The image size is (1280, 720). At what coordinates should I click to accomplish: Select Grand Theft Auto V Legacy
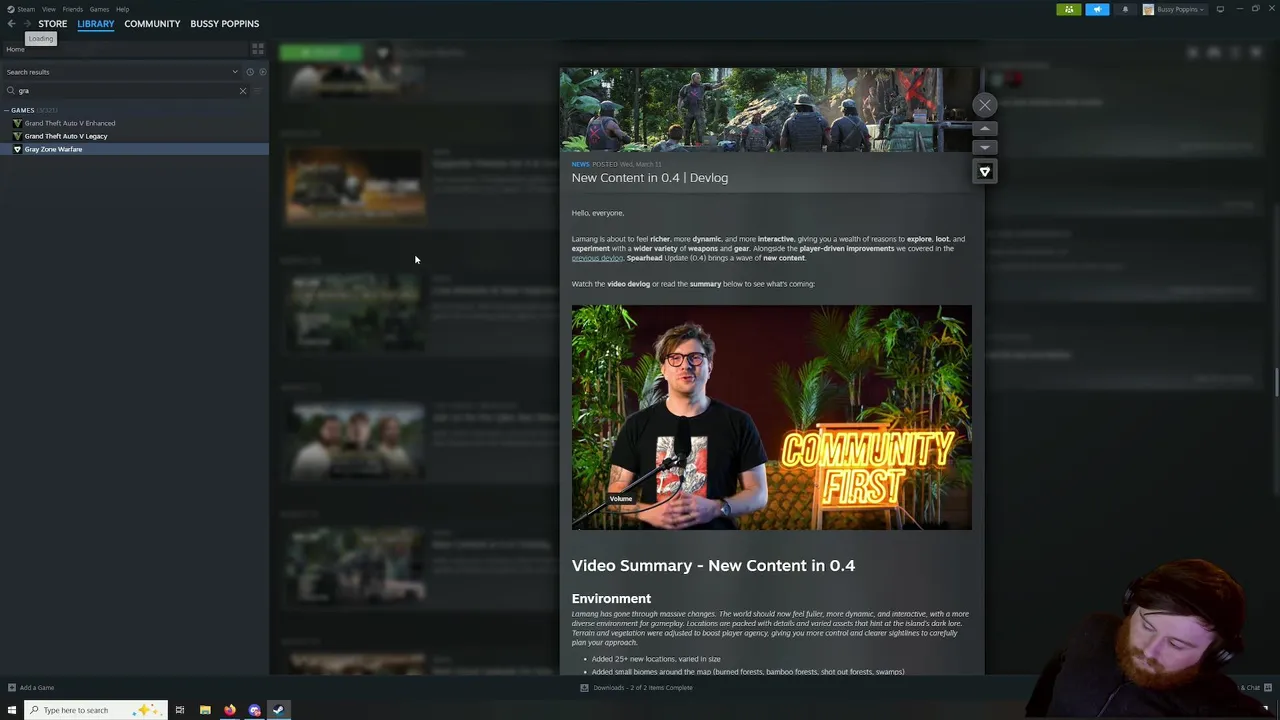[66, 136]
